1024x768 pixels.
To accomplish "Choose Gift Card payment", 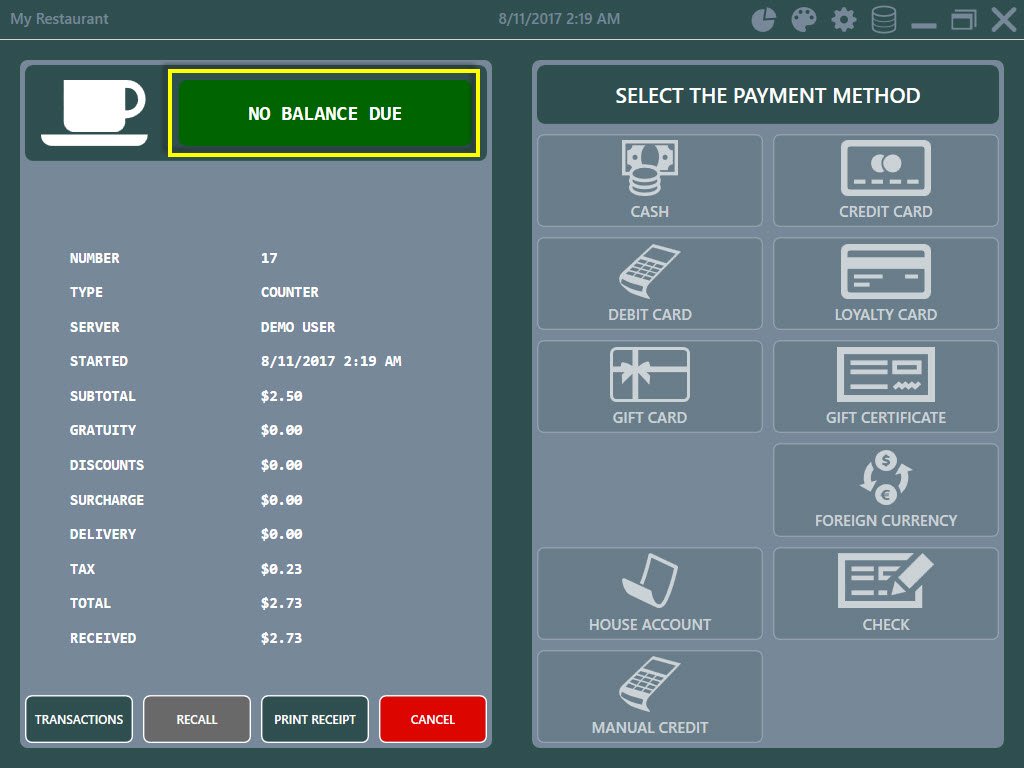I will pos(650,387).
